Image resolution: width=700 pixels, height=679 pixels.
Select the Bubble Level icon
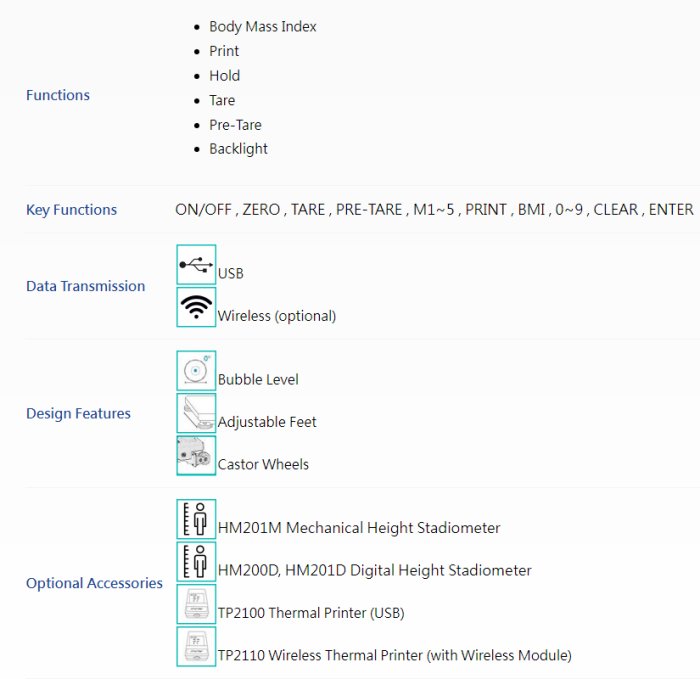coord(196,371)
